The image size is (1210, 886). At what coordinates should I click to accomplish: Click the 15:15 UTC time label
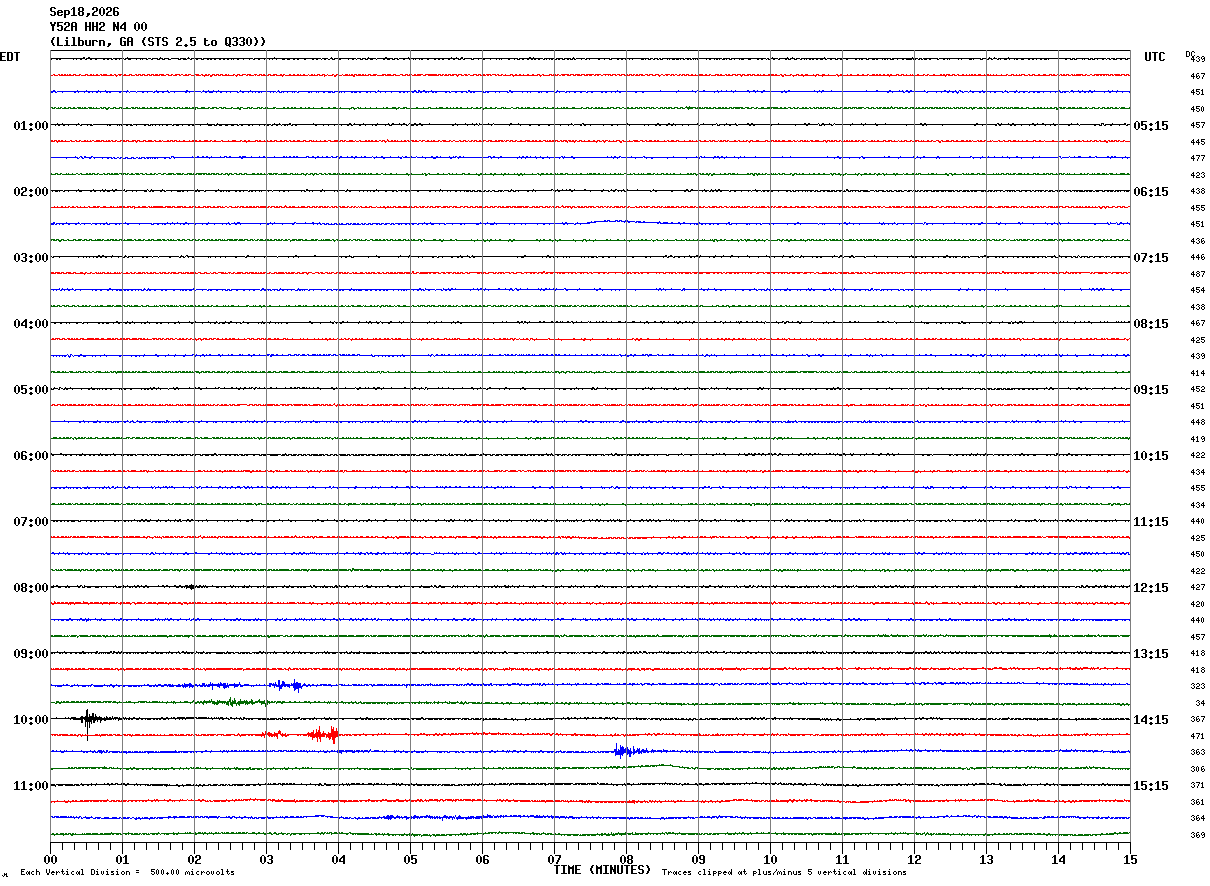pos(1150,786)
